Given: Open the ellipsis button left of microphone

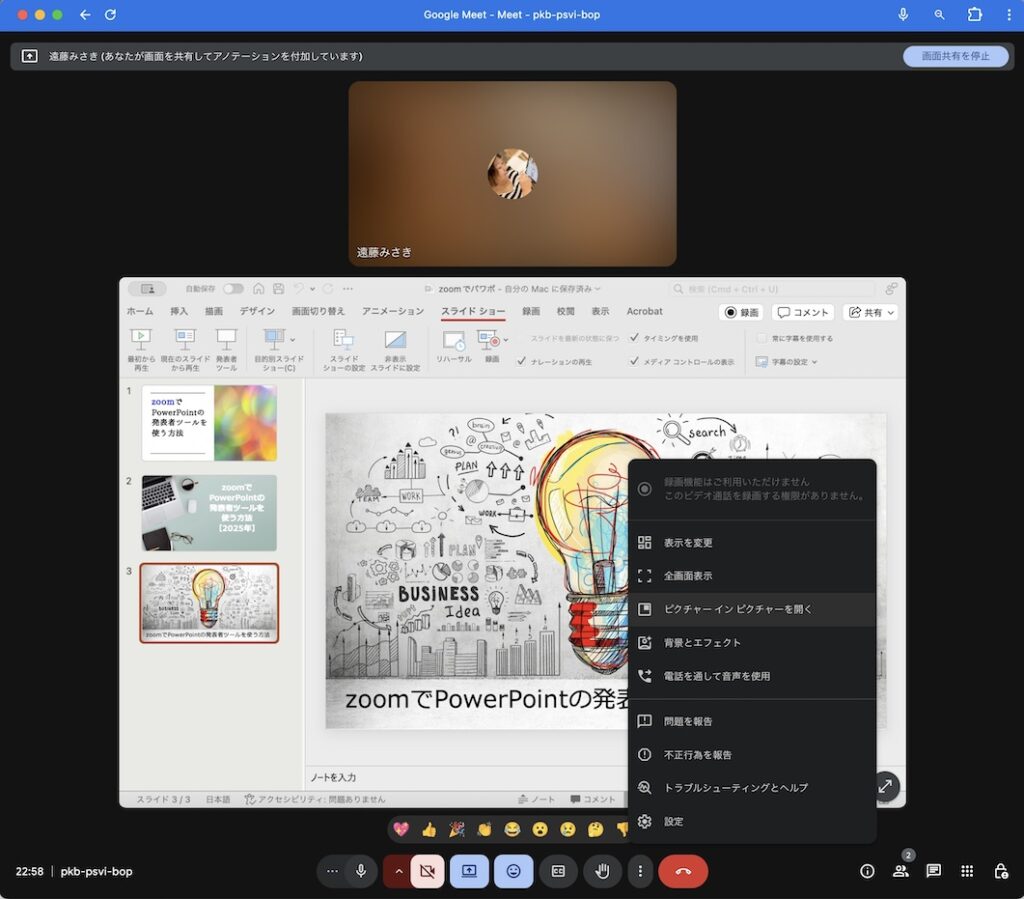Looking at the screenshot, I should click(332, 871).
